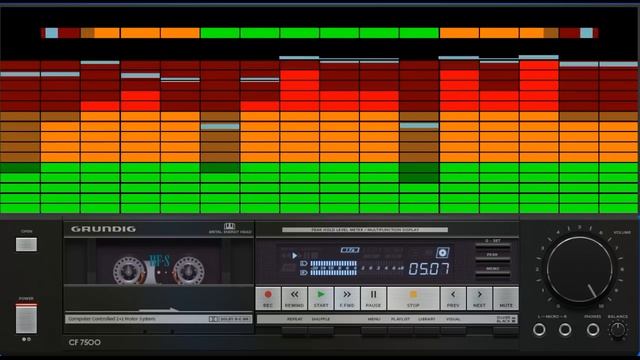
Task: Click the 0-SET counter reset button
Action: pyautogui.click(x=493, y=247)
